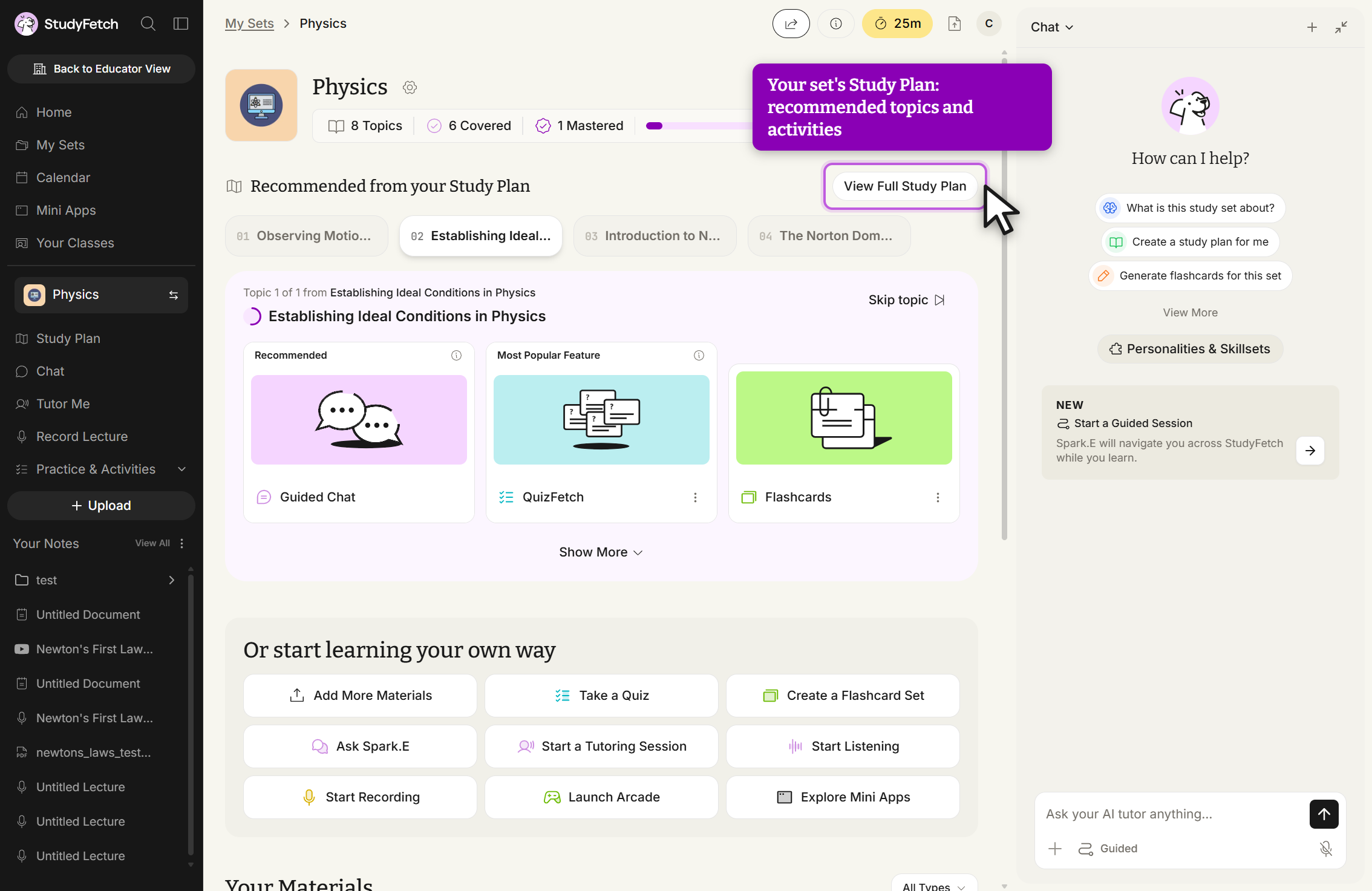Click Take a Quiz button
The height and width of the screenshot is (891, 1372).
601,696
